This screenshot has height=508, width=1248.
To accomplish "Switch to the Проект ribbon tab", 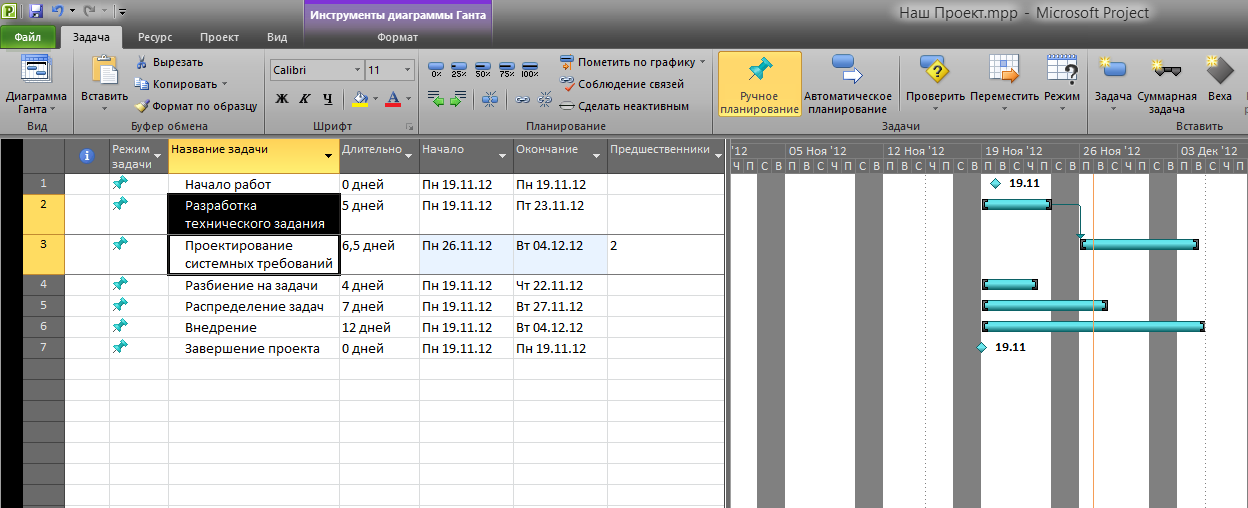I will click(x=219, y=37).
